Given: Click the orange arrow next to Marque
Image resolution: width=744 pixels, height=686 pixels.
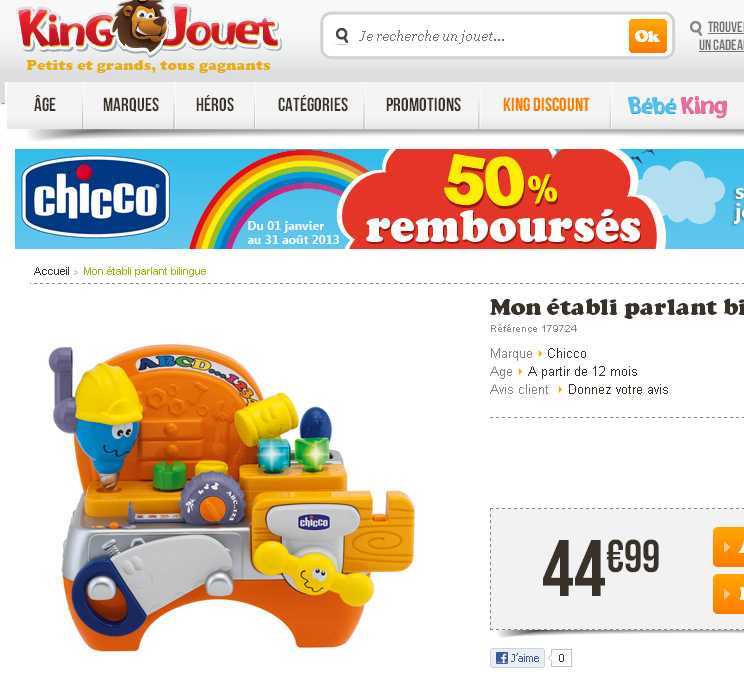Looking at the screenshot, I should 539,354.
